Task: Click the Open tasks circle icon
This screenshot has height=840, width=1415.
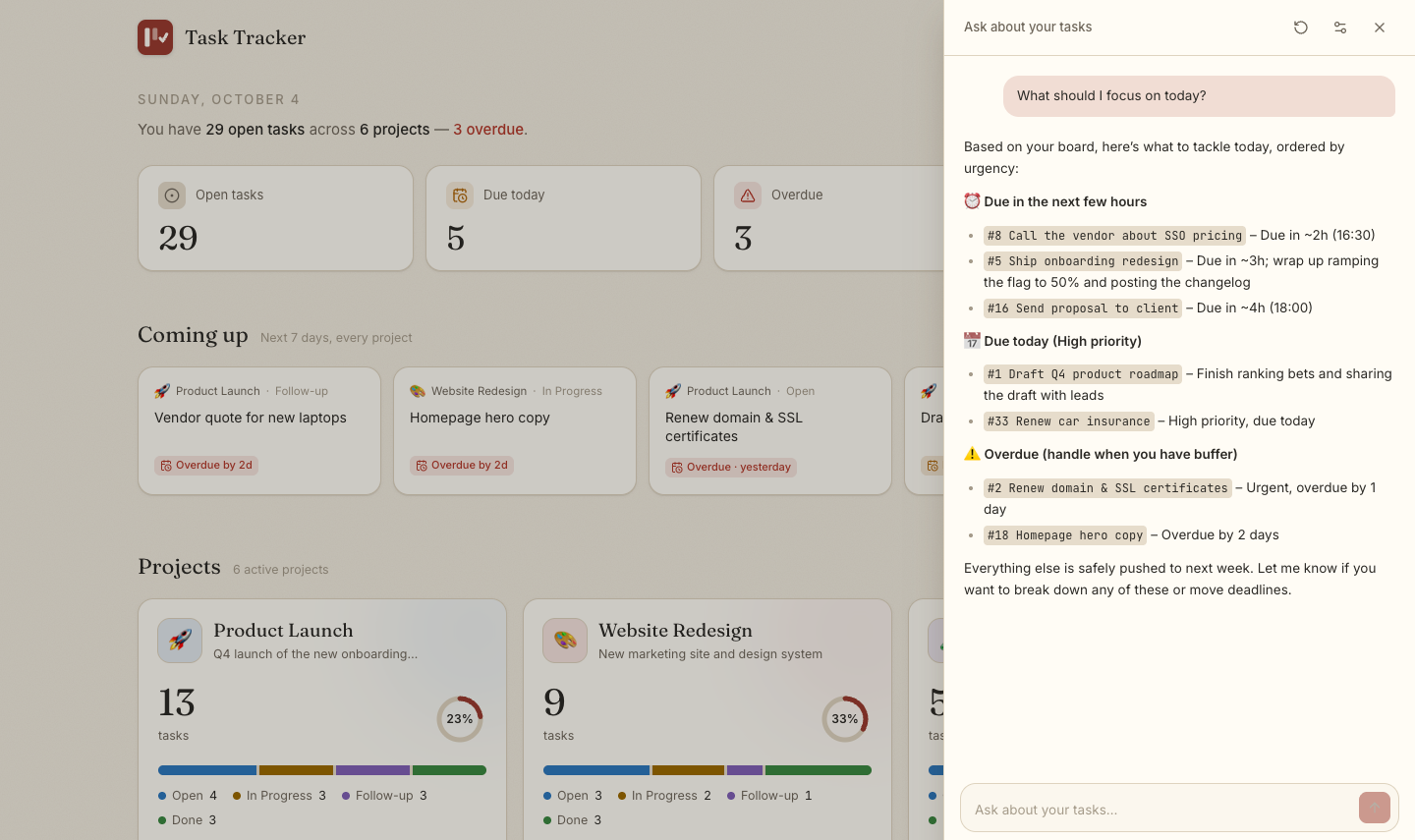Action: (172, 196)
